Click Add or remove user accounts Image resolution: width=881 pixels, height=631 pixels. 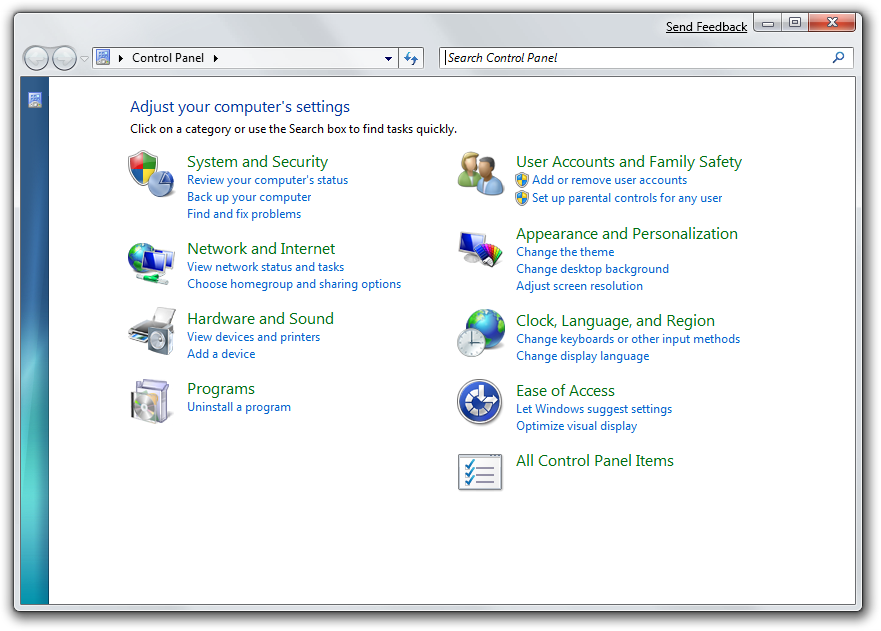tap(609, 180)
